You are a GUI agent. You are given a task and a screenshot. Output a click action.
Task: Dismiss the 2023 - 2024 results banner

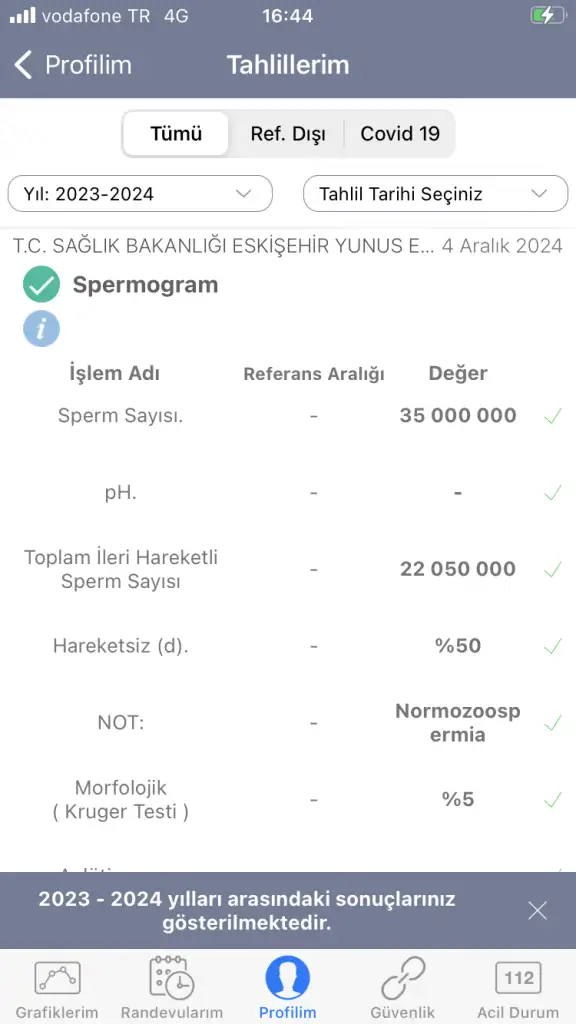pos(537,910)
